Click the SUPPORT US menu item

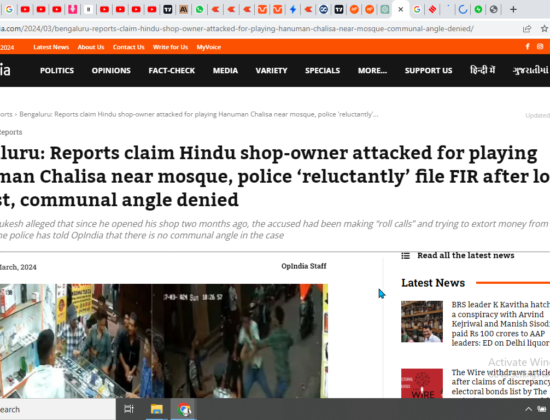[x=428, y=71]
